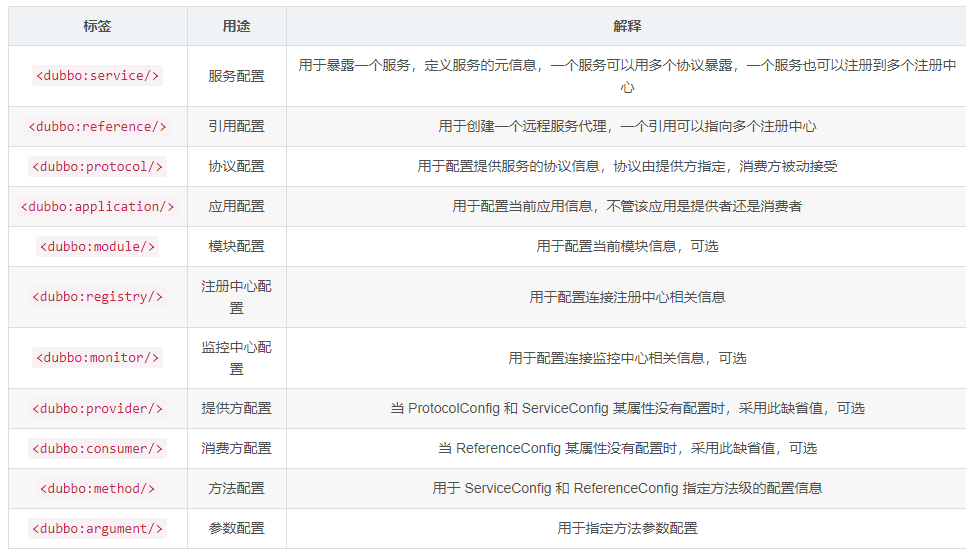This screenshot has width=966, height=558.
Task: Click the explanation 当 ReferenceConfig 某属性没有配置时
Action: (627, 448)
